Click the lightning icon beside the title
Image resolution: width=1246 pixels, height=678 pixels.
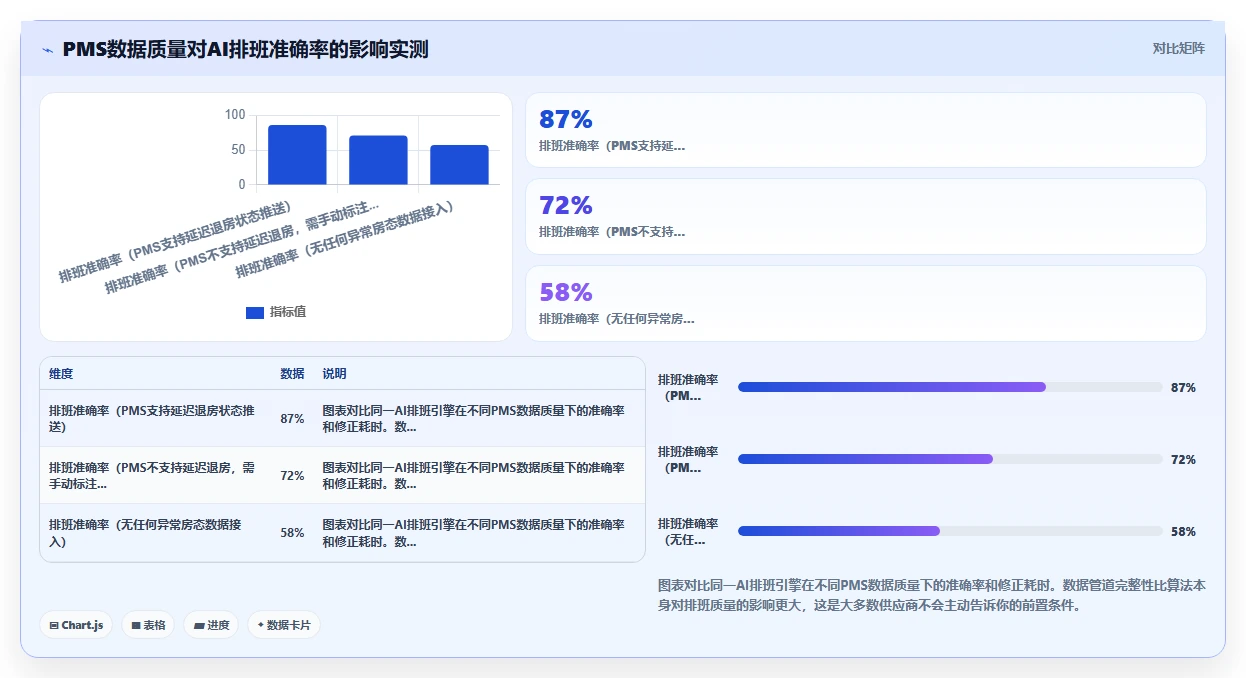pos(47,49)
